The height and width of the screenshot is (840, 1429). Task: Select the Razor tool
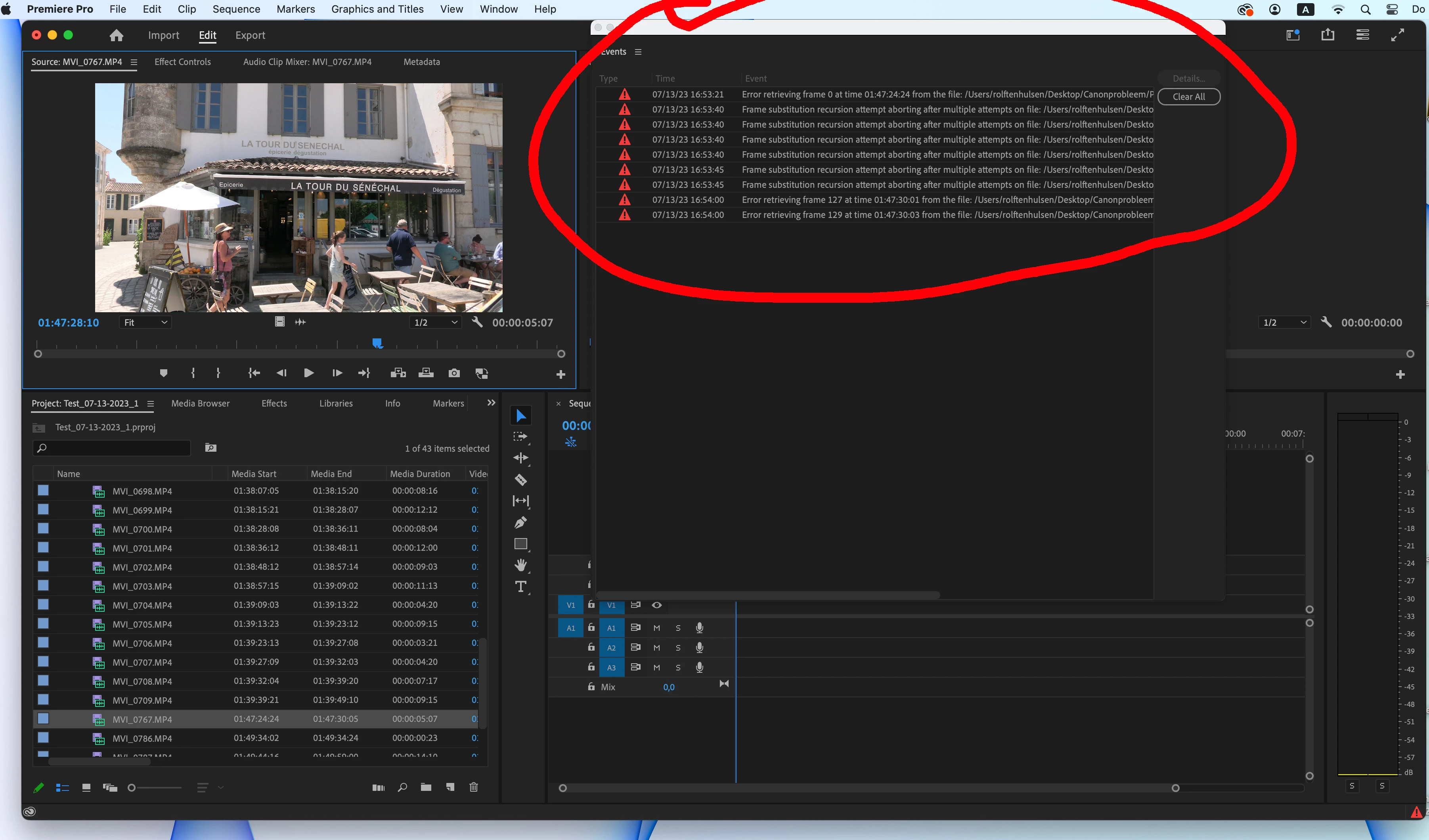[520, 480]
